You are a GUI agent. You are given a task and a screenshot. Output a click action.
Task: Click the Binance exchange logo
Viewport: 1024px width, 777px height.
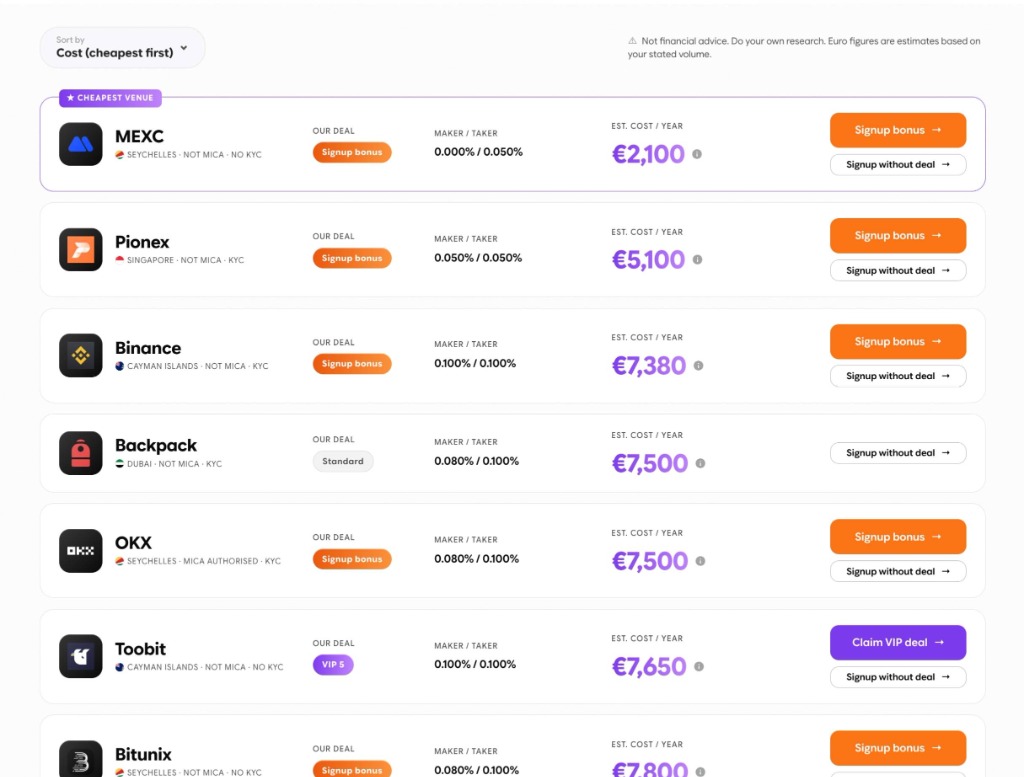[x=80, y=355]
